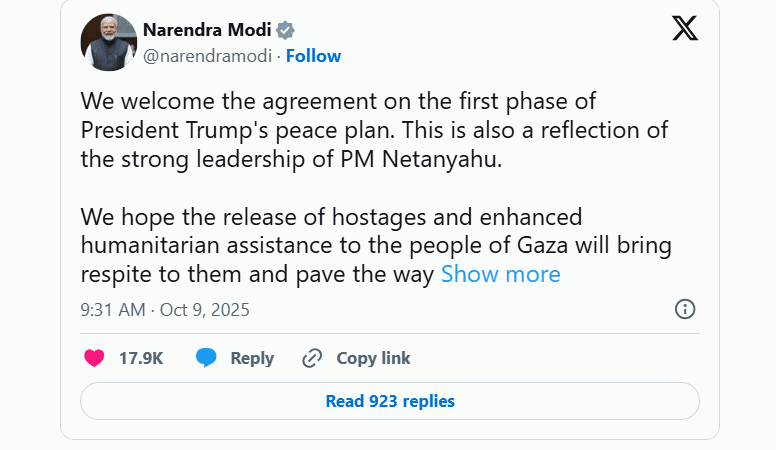Click the 17.9K likes count
The width and height of the screenshot is (776, 450).
click(x=141, y=358)
